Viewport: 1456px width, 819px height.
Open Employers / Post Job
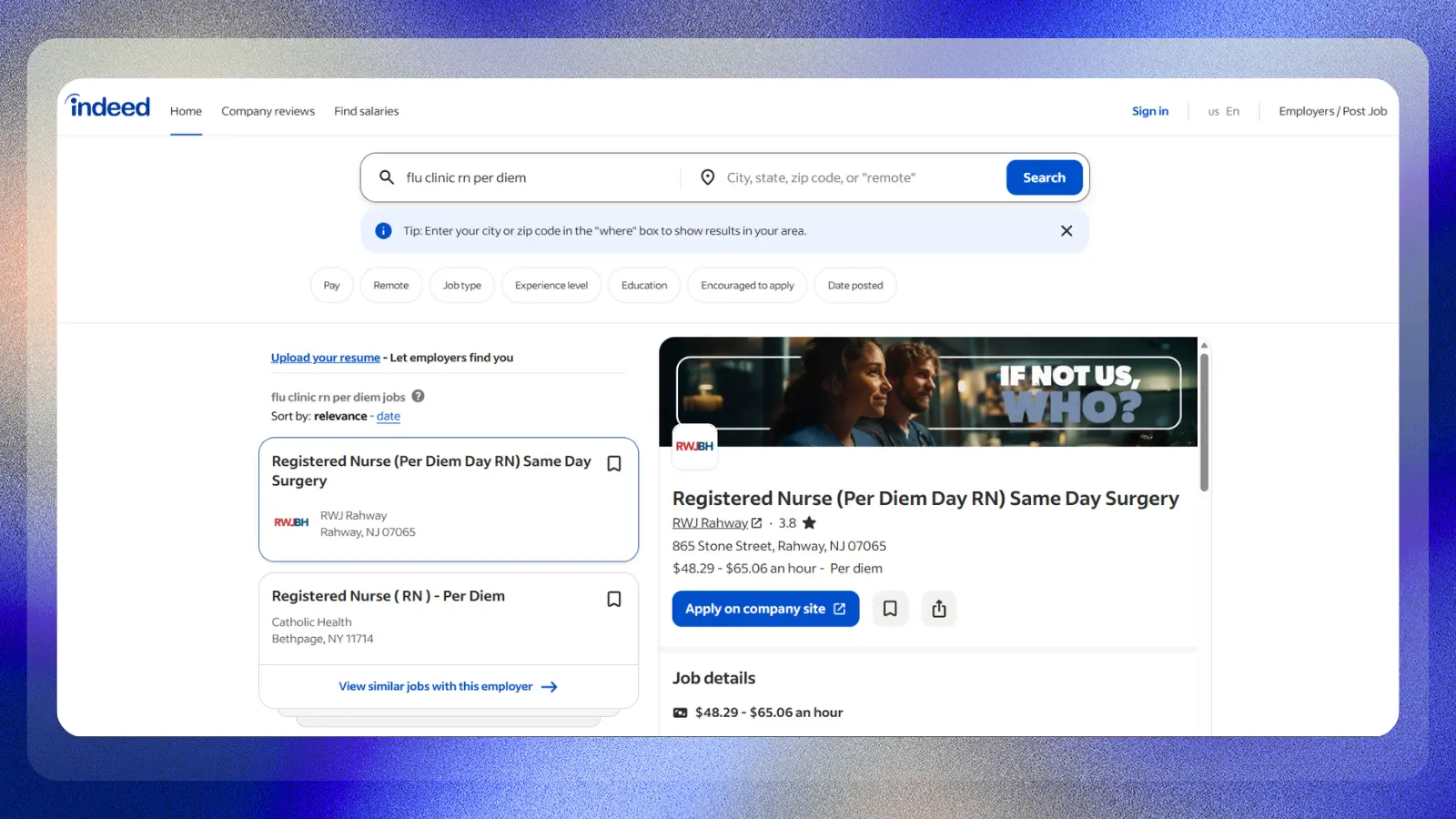click(1333, 111)
